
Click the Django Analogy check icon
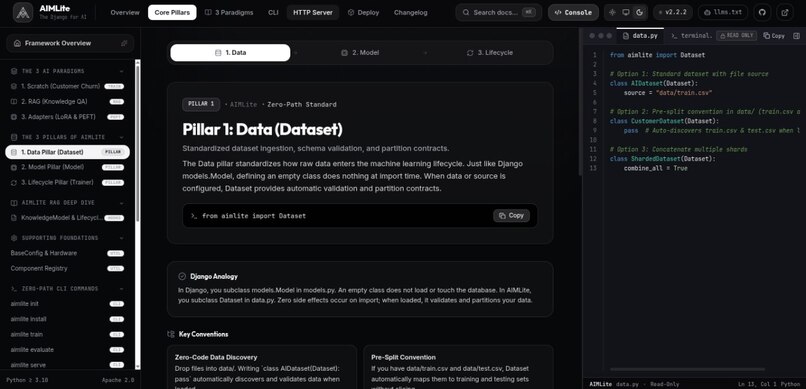(x=182, y=276)
